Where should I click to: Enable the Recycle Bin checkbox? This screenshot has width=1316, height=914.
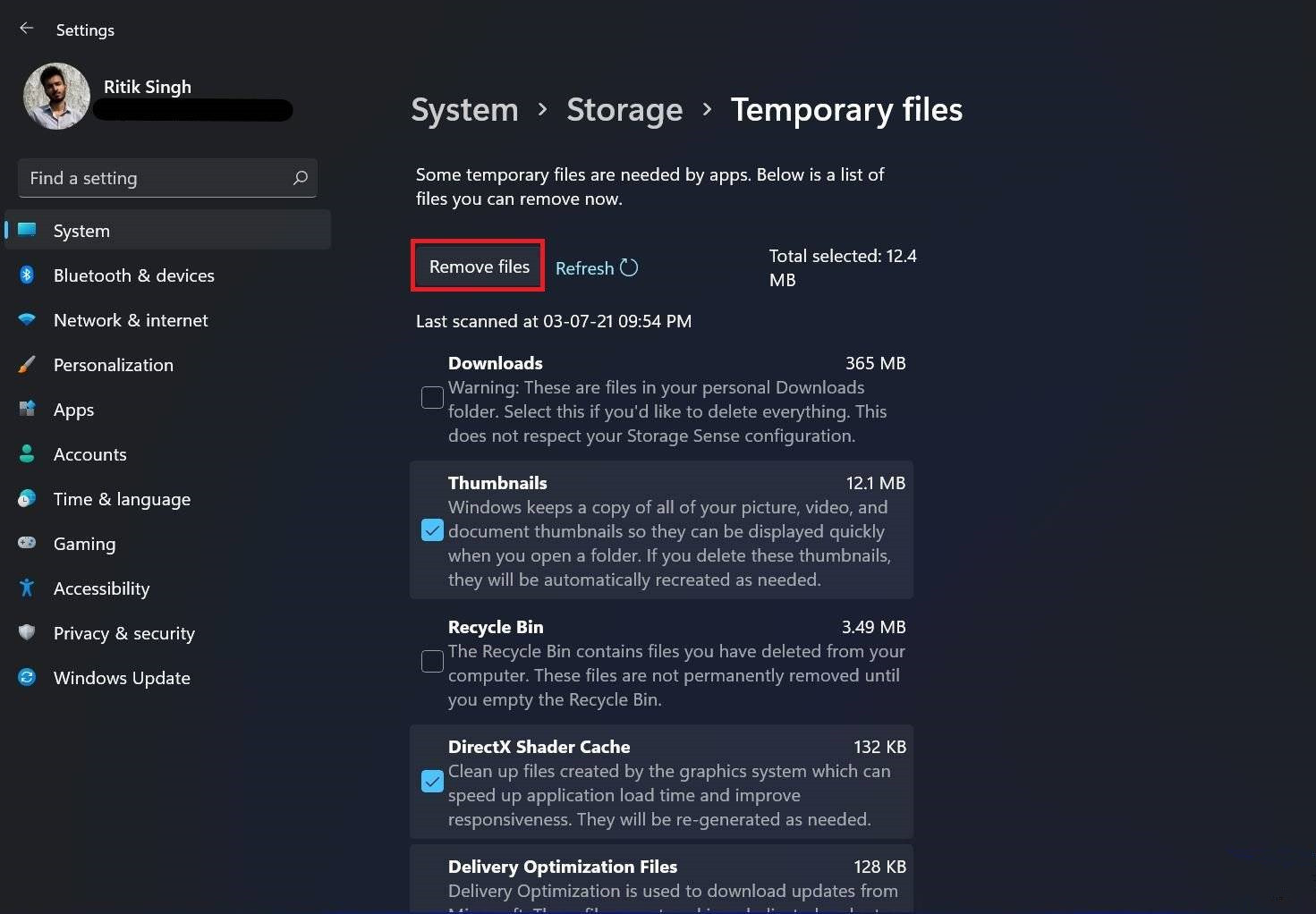(x=432, y=661)
